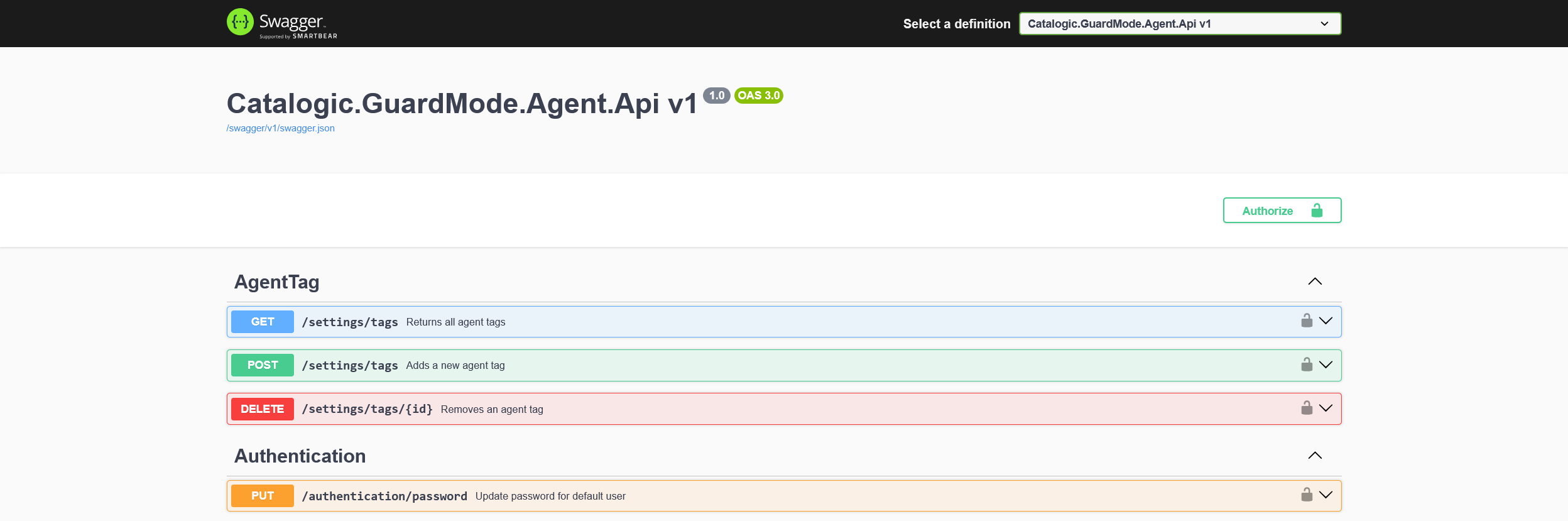Click the lock icon on PUT /authentication/password
The height and width of the screenshot is (521, 1568).
(x=1307, y=495)
